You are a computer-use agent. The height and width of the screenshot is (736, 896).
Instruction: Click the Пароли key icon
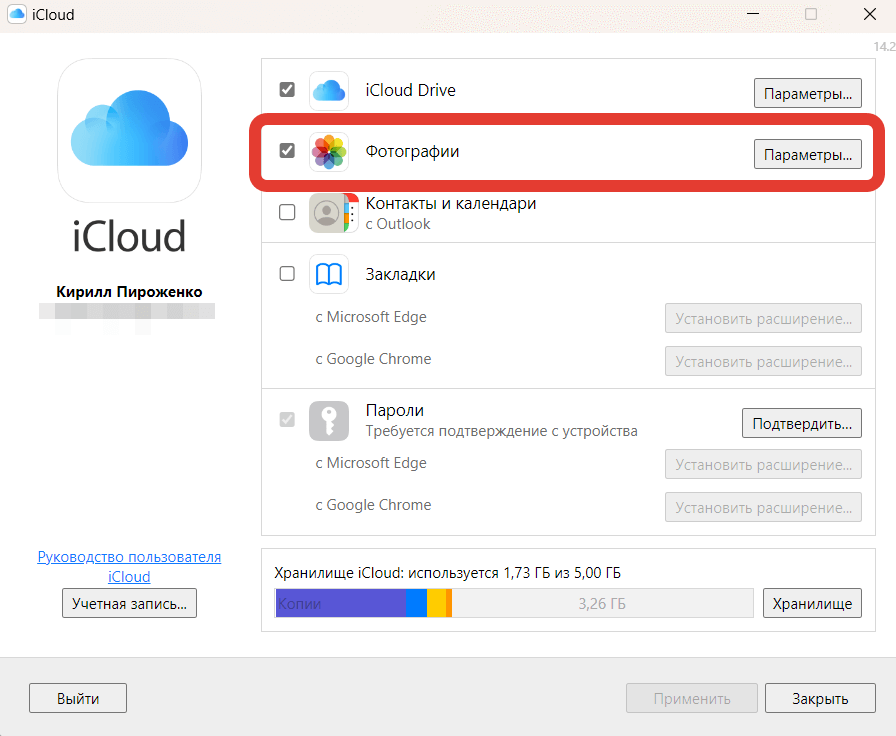(x=329, y=420)
